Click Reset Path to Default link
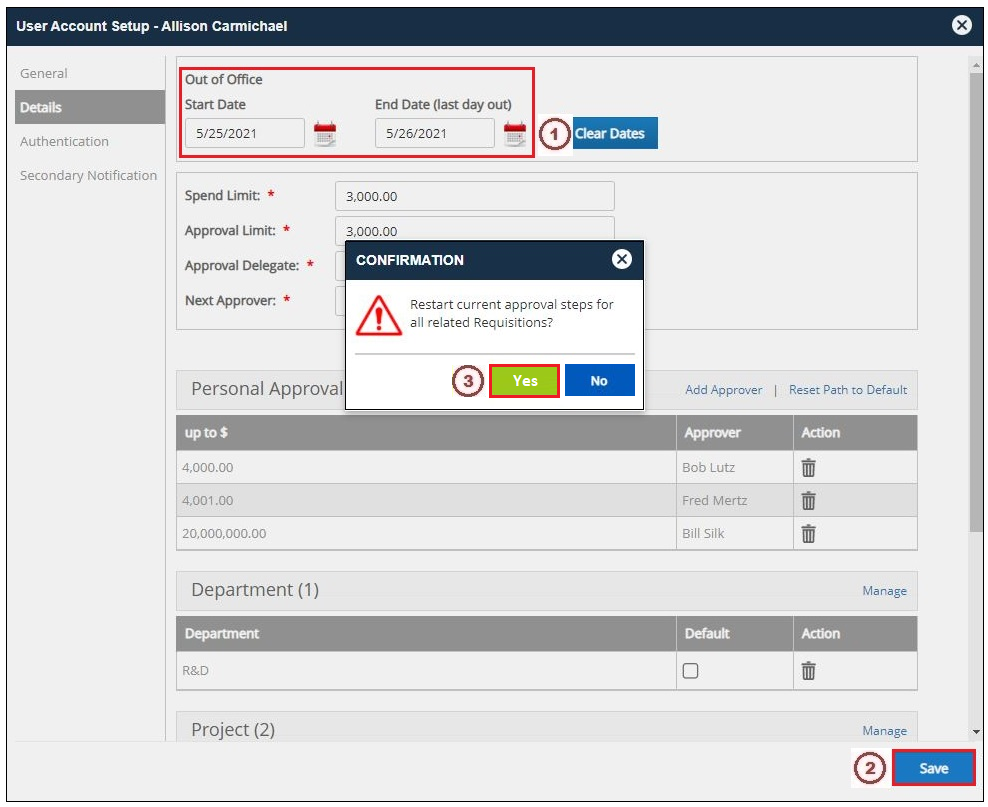The width and height of the screenshot is (988, 807). (847, 390)
